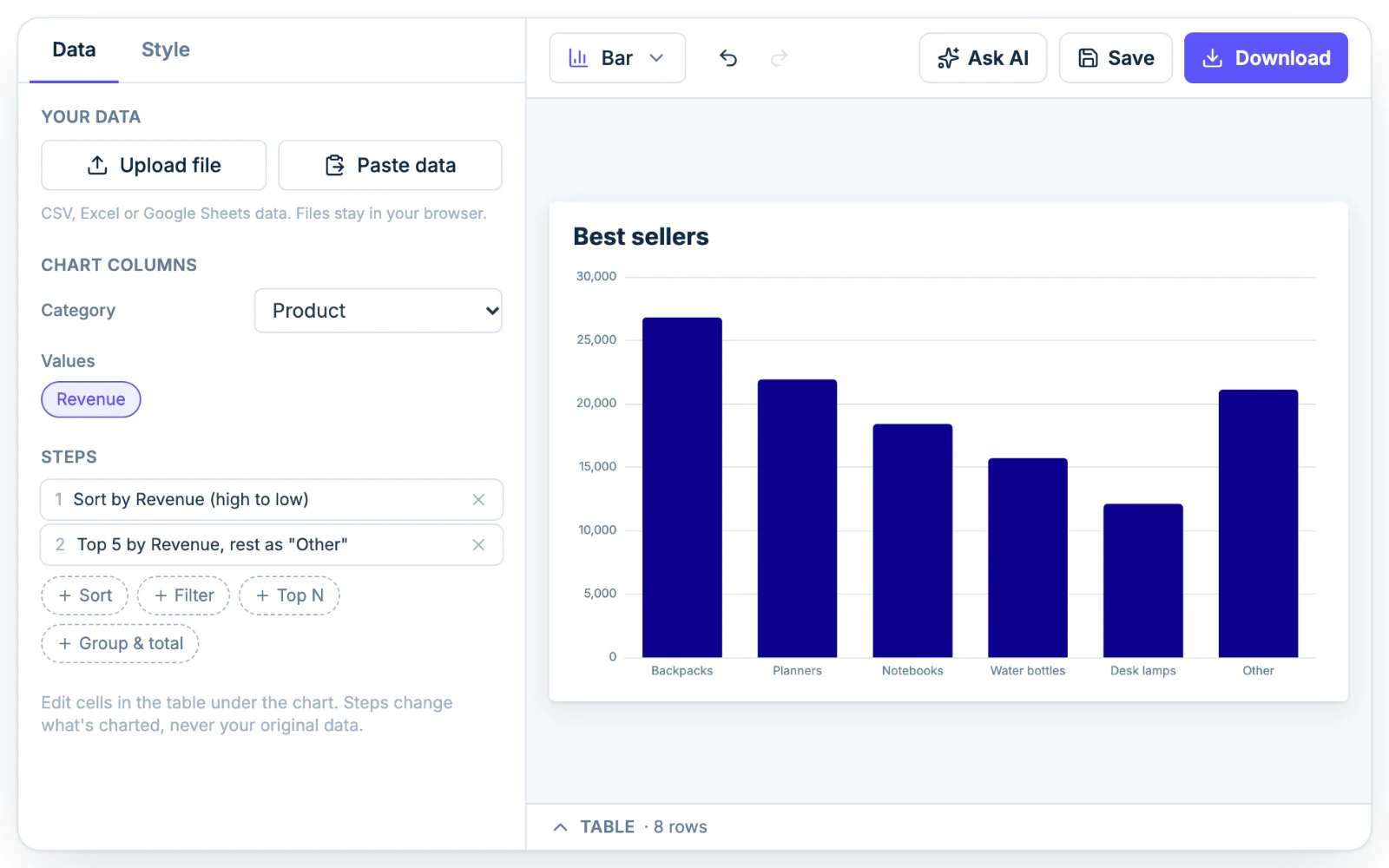The height and width of the screenshot is (868, 1389).
Task: Click the Notebooks axis label
Action: point(912,671)
